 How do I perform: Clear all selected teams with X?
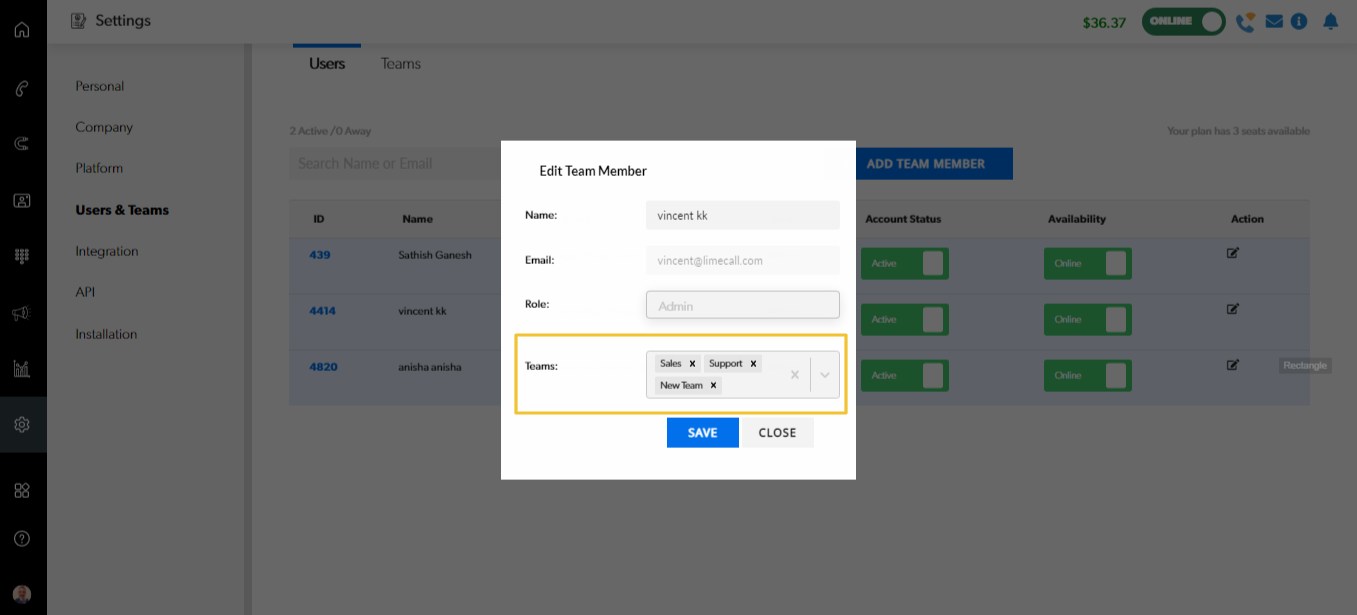tap(795, 375)
